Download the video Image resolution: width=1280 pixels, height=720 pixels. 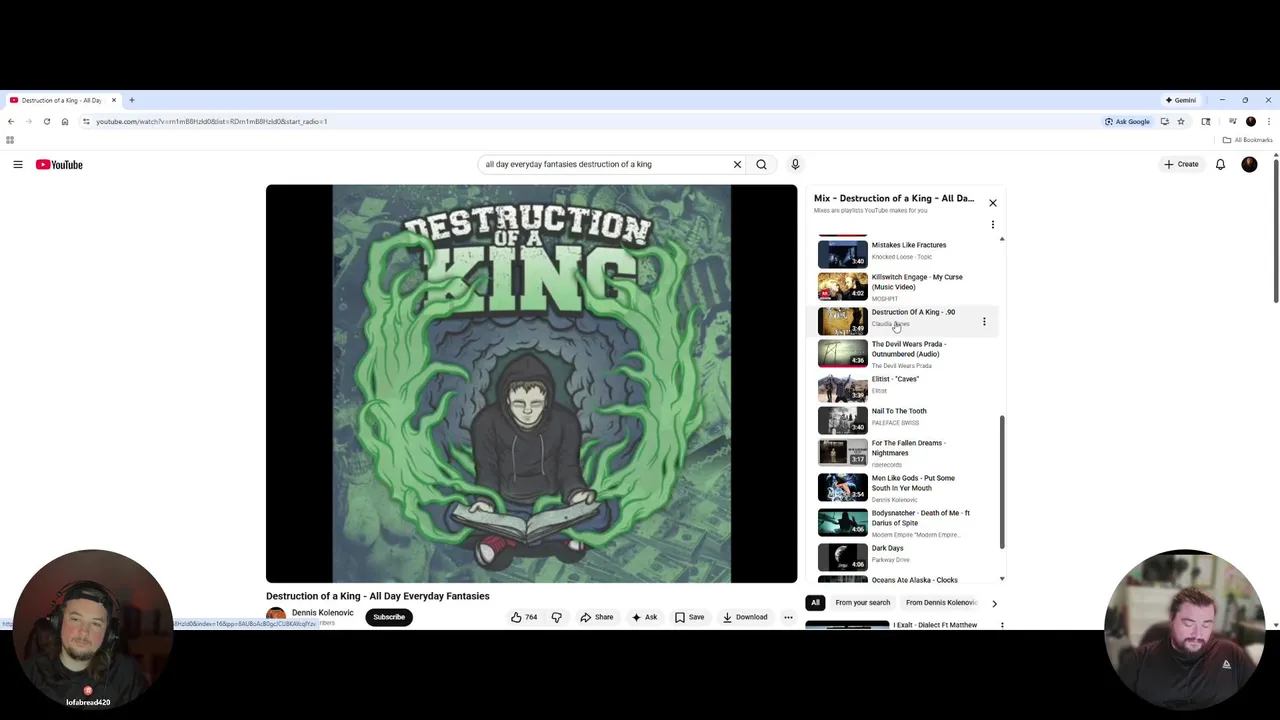click(x=745, y=617)
